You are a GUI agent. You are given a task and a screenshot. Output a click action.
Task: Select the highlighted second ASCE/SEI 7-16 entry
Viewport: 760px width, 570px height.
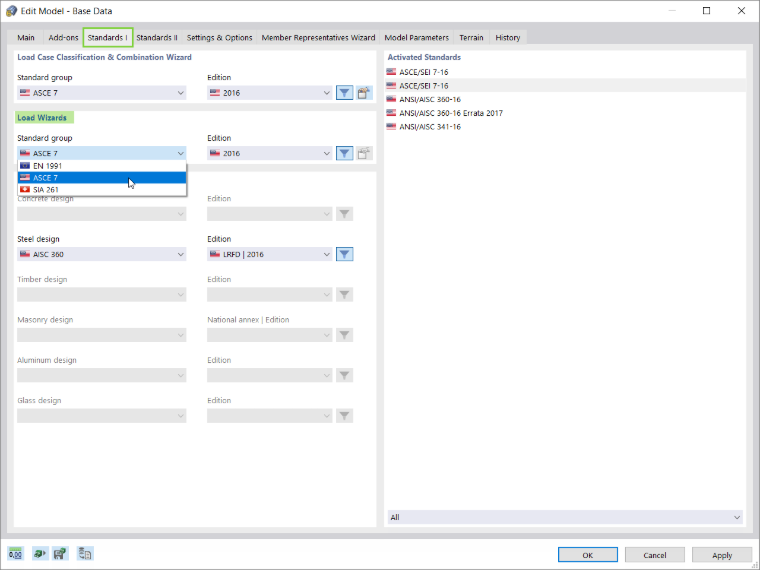565,85
